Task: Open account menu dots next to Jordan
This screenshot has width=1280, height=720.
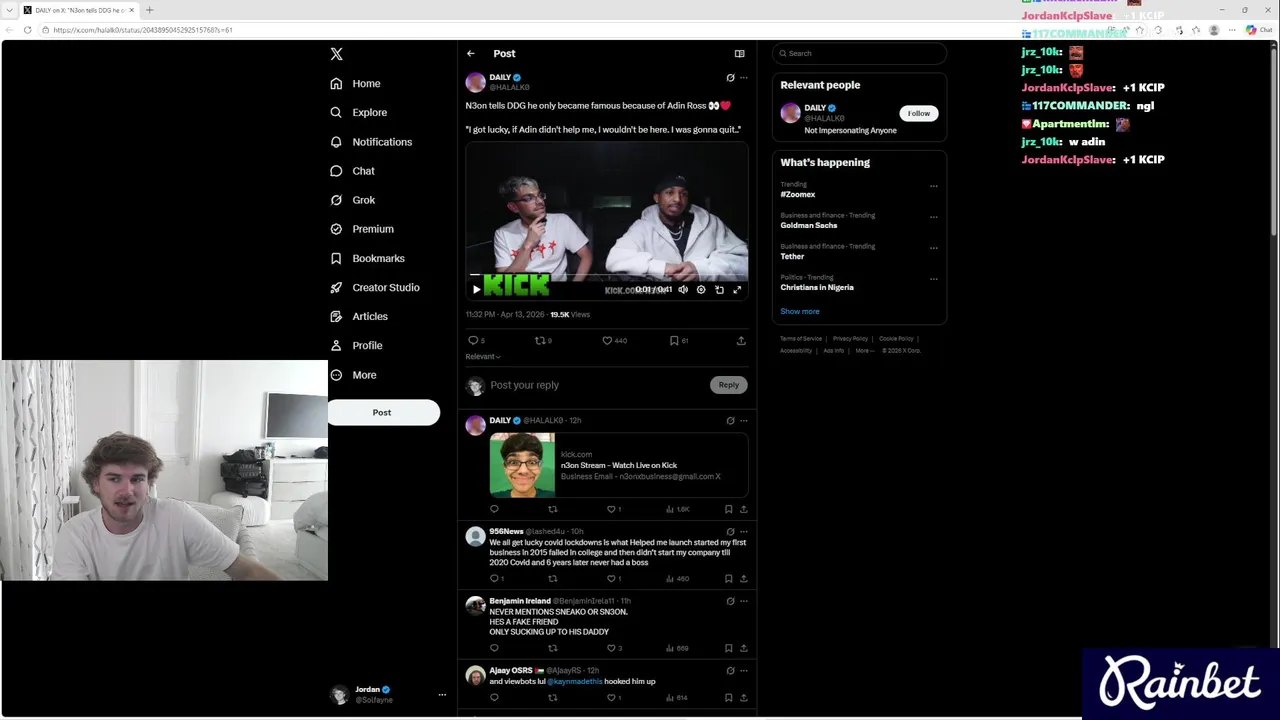Action: coord(442,694)
